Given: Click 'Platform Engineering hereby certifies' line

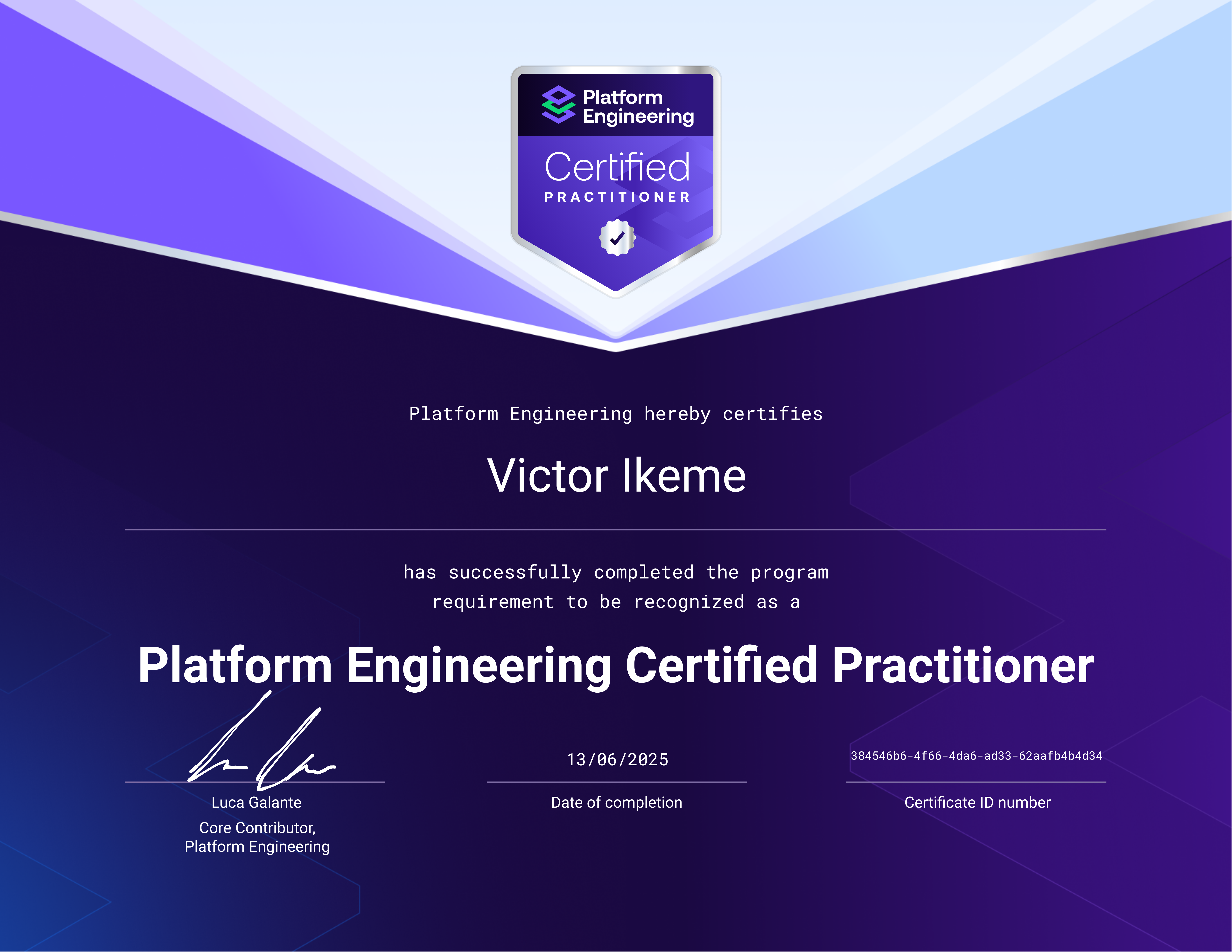Looking at the screenshot, I should 616,414.
